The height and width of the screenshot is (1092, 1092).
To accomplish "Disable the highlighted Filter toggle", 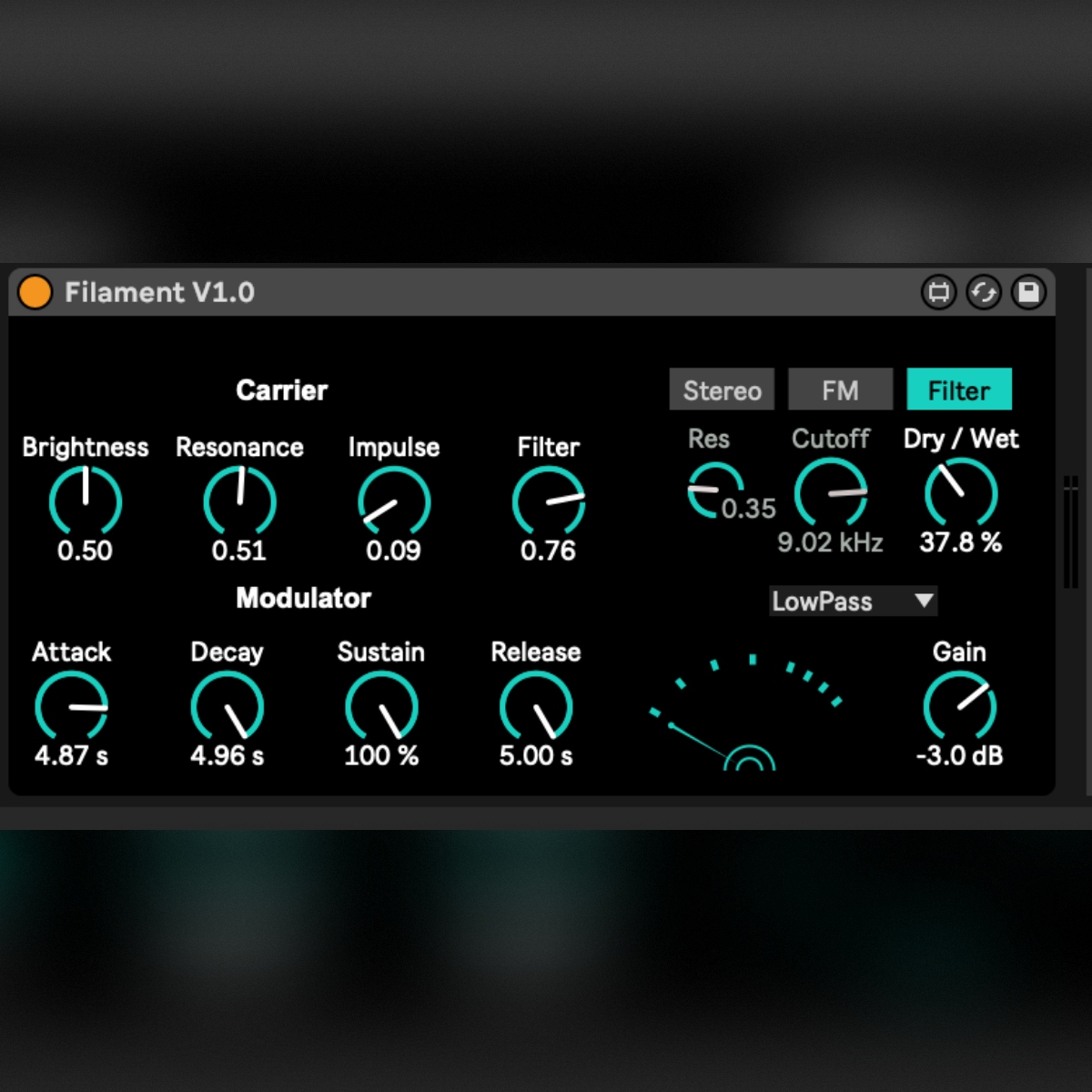I will (x=958, y=390).
